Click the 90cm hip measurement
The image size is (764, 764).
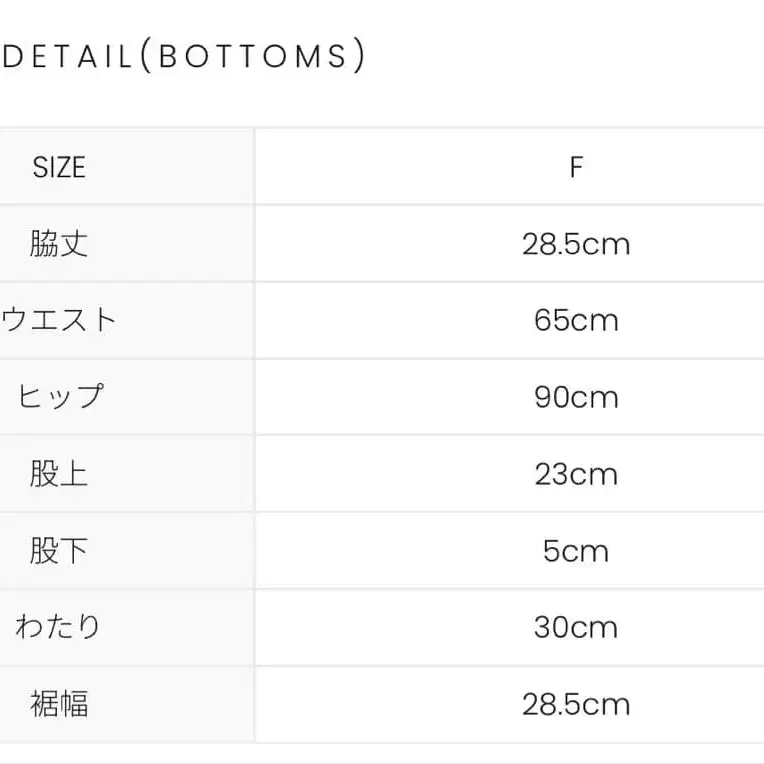click(576, 397)
